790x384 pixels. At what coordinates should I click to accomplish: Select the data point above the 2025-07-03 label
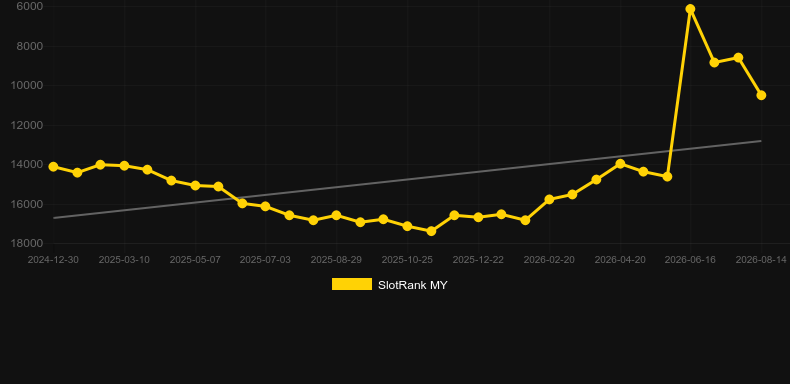click(266, 207)
